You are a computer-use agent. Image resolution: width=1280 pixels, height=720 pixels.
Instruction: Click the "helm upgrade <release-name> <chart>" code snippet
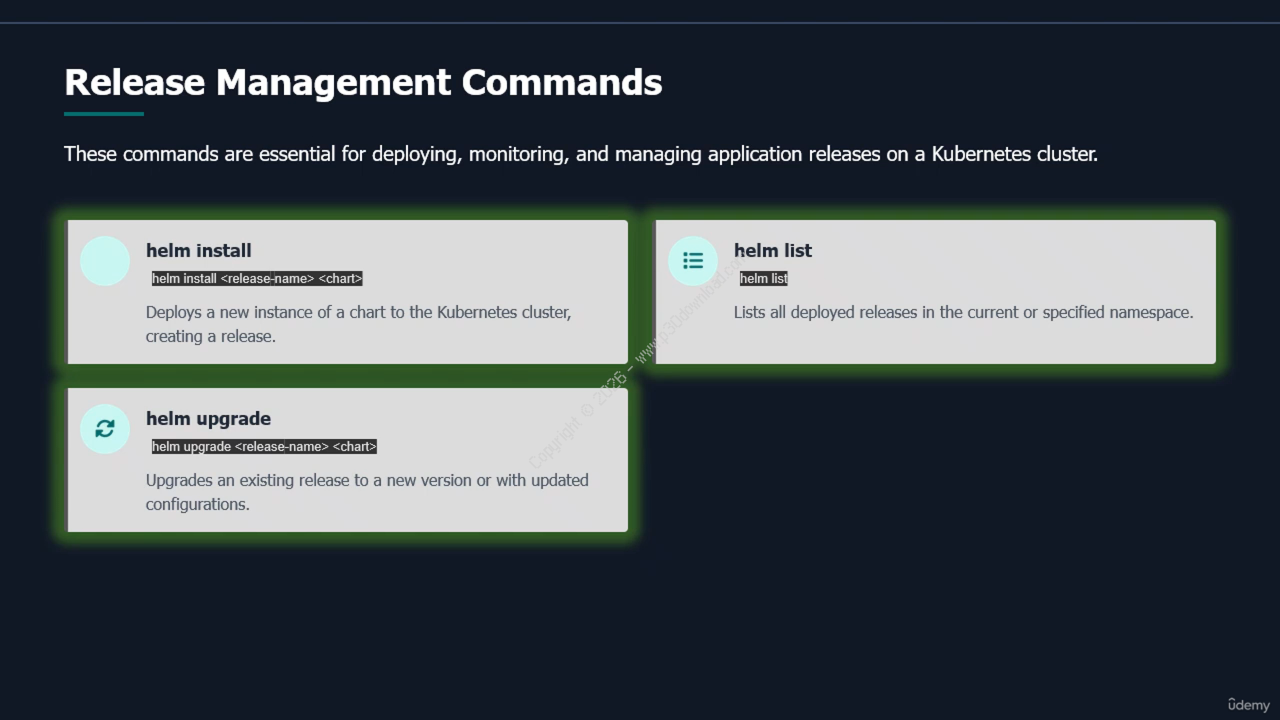click(264, 447)
